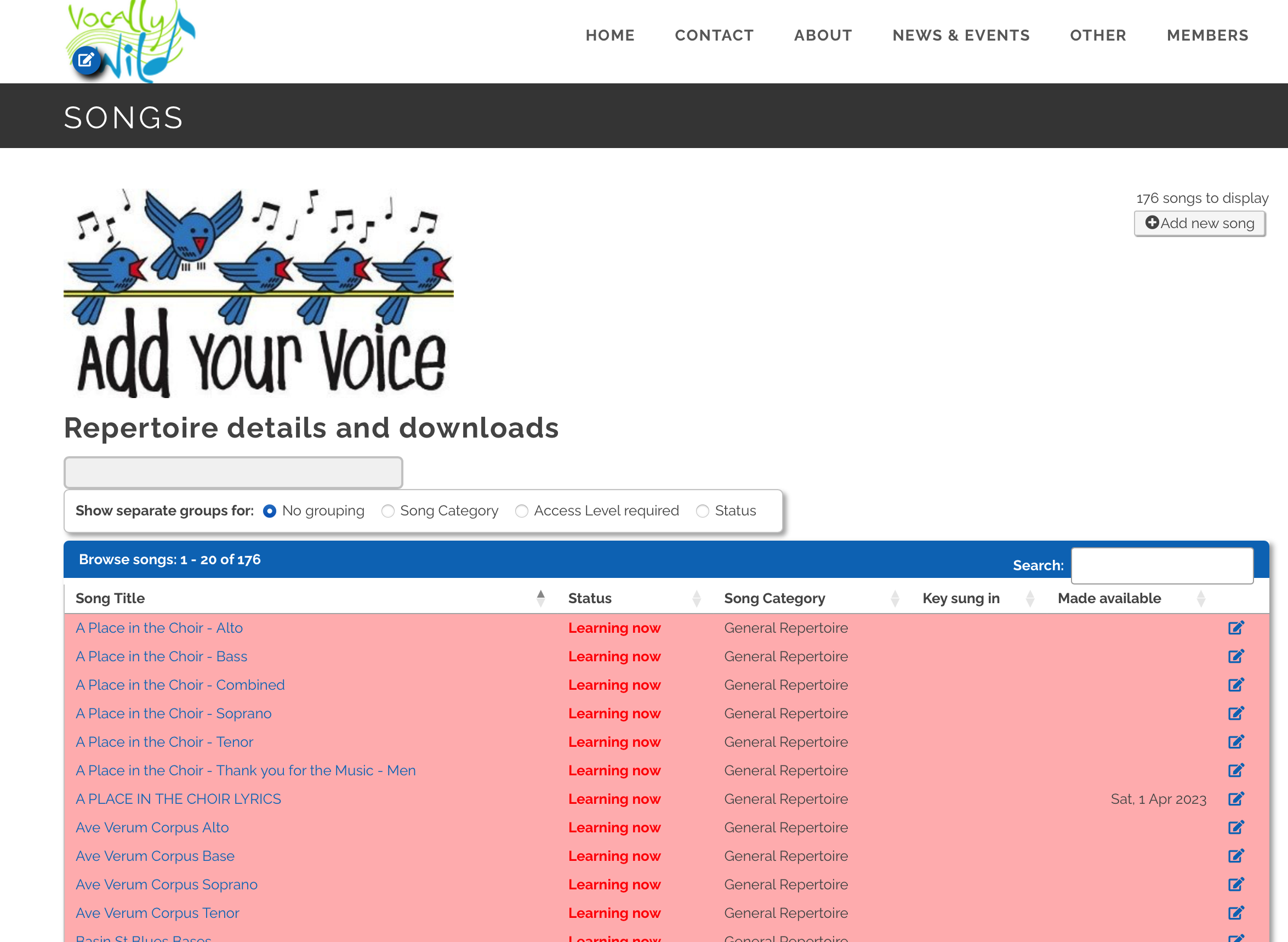Viewport: 1288px width, 942px height.
Task: Open A PLACE IN THE CHOIR LYRICS link
Action: (178, 799)
